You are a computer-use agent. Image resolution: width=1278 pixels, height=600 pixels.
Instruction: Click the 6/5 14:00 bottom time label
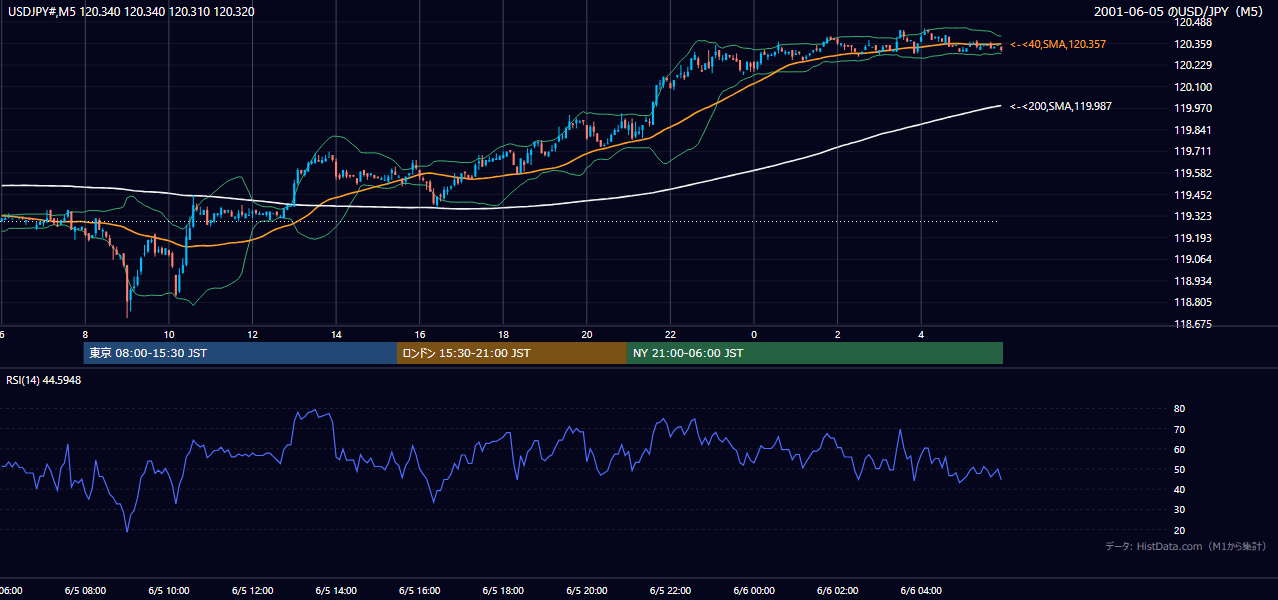tap(336, 591)
